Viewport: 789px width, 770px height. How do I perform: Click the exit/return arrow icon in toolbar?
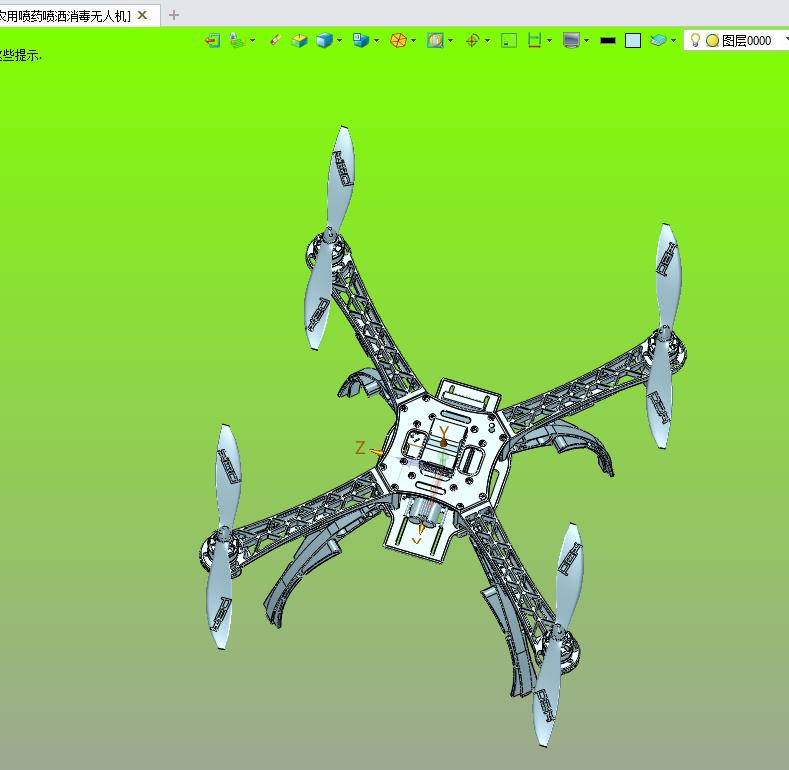click(x=212, y=40)
